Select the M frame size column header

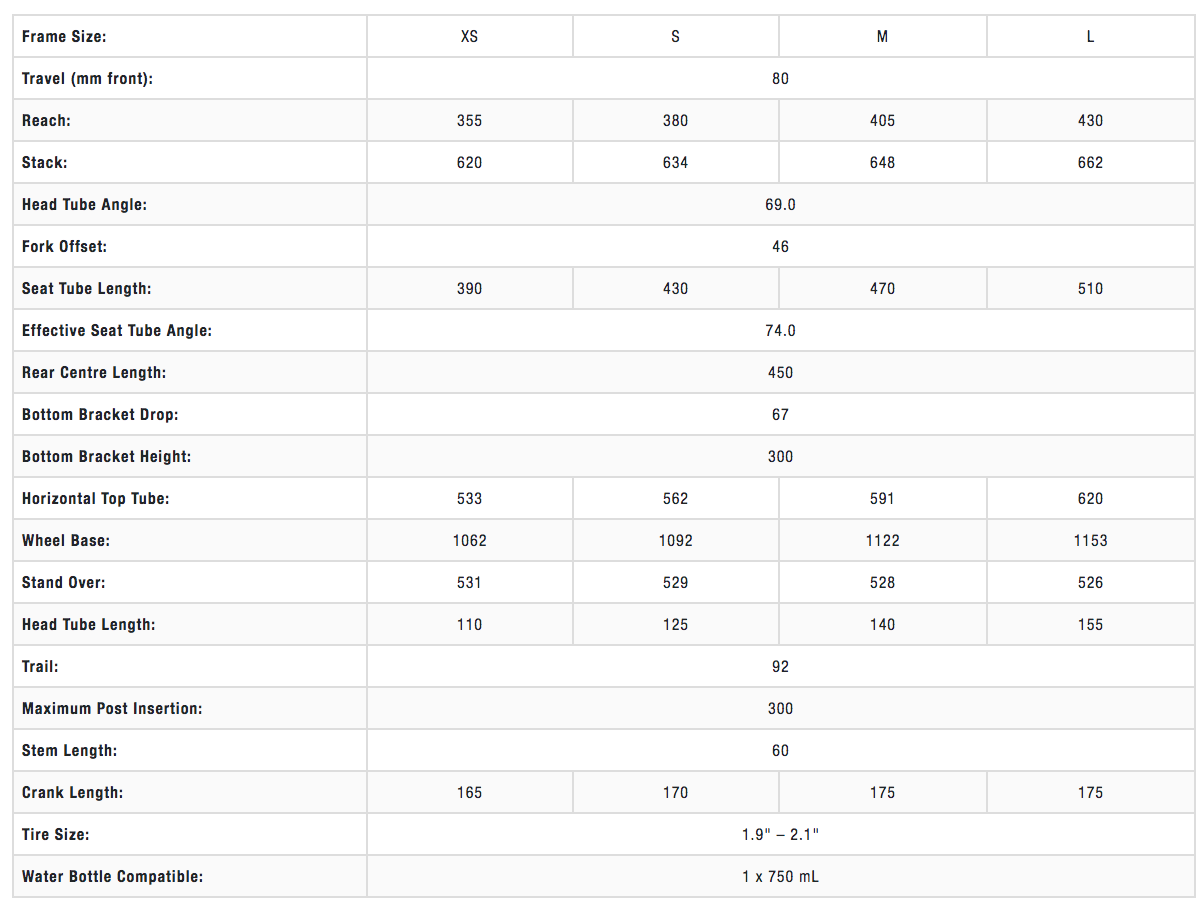point(882,37)
